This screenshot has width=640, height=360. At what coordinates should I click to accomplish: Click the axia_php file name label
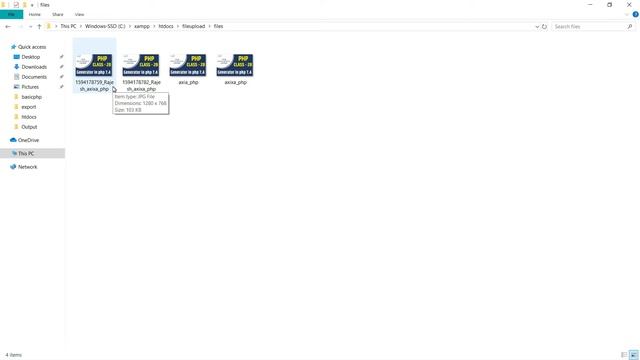[x=188, y=82]
